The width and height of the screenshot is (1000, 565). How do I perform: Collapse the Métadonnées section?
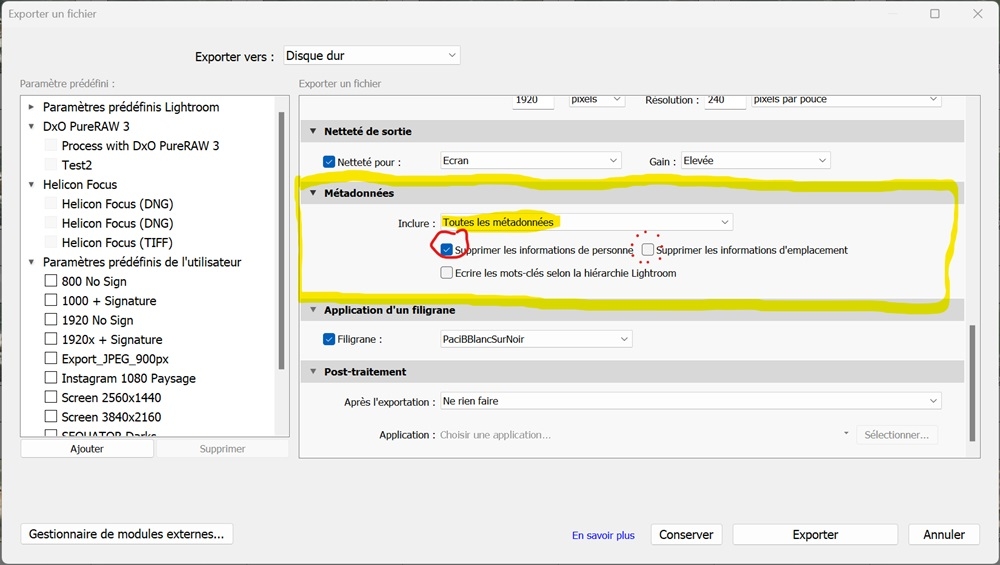click(x=313, y=193)
